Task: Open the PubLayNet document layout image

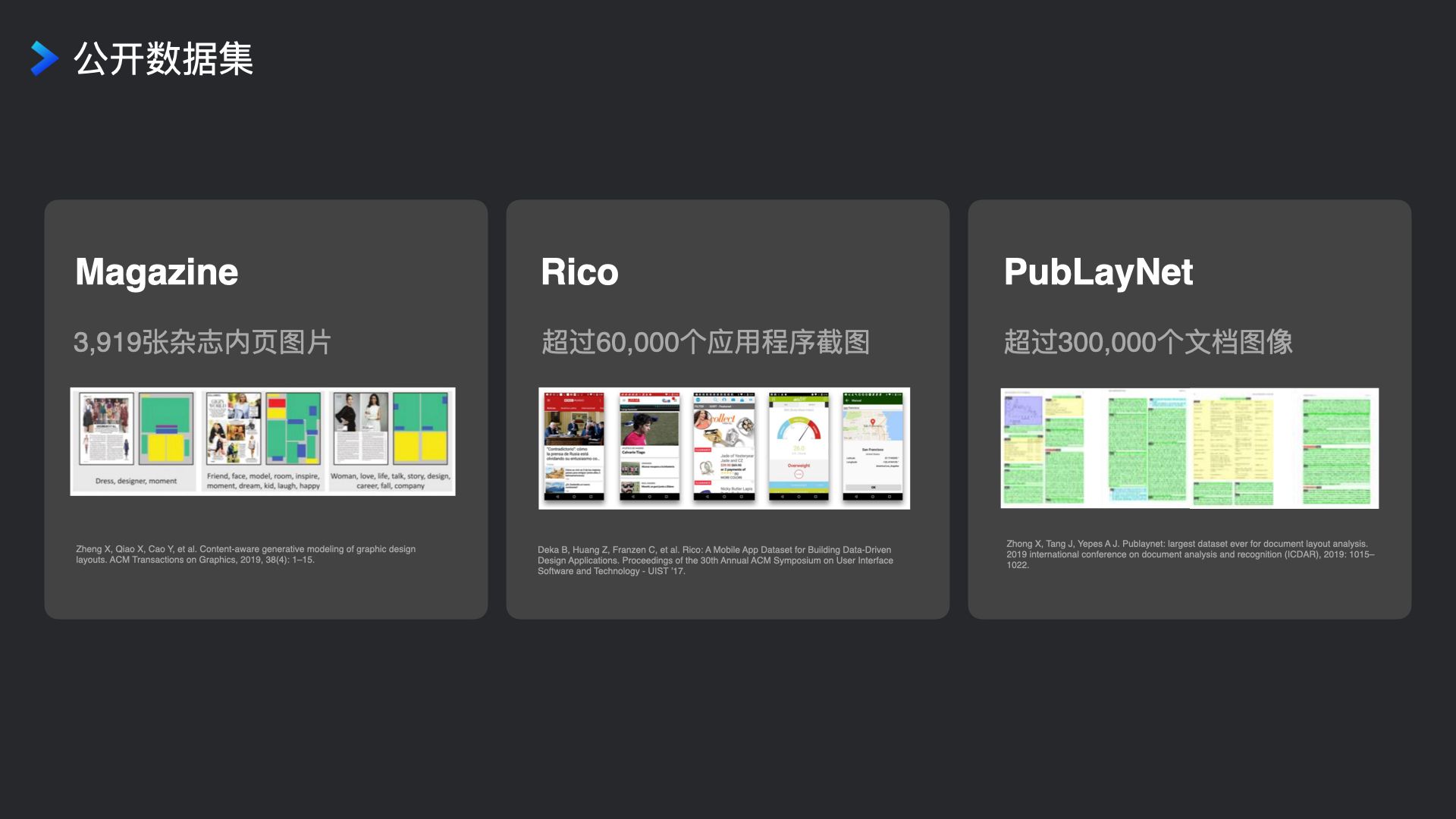Action: pyautogui.click(x=1189, y=447)
